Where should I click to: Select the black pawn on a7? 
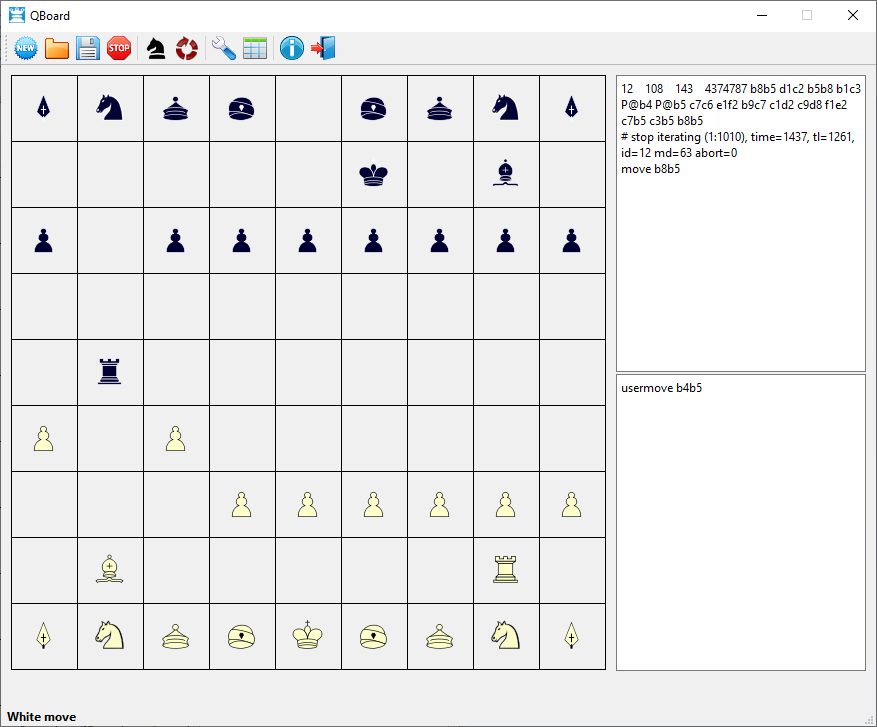pos(44,241)
